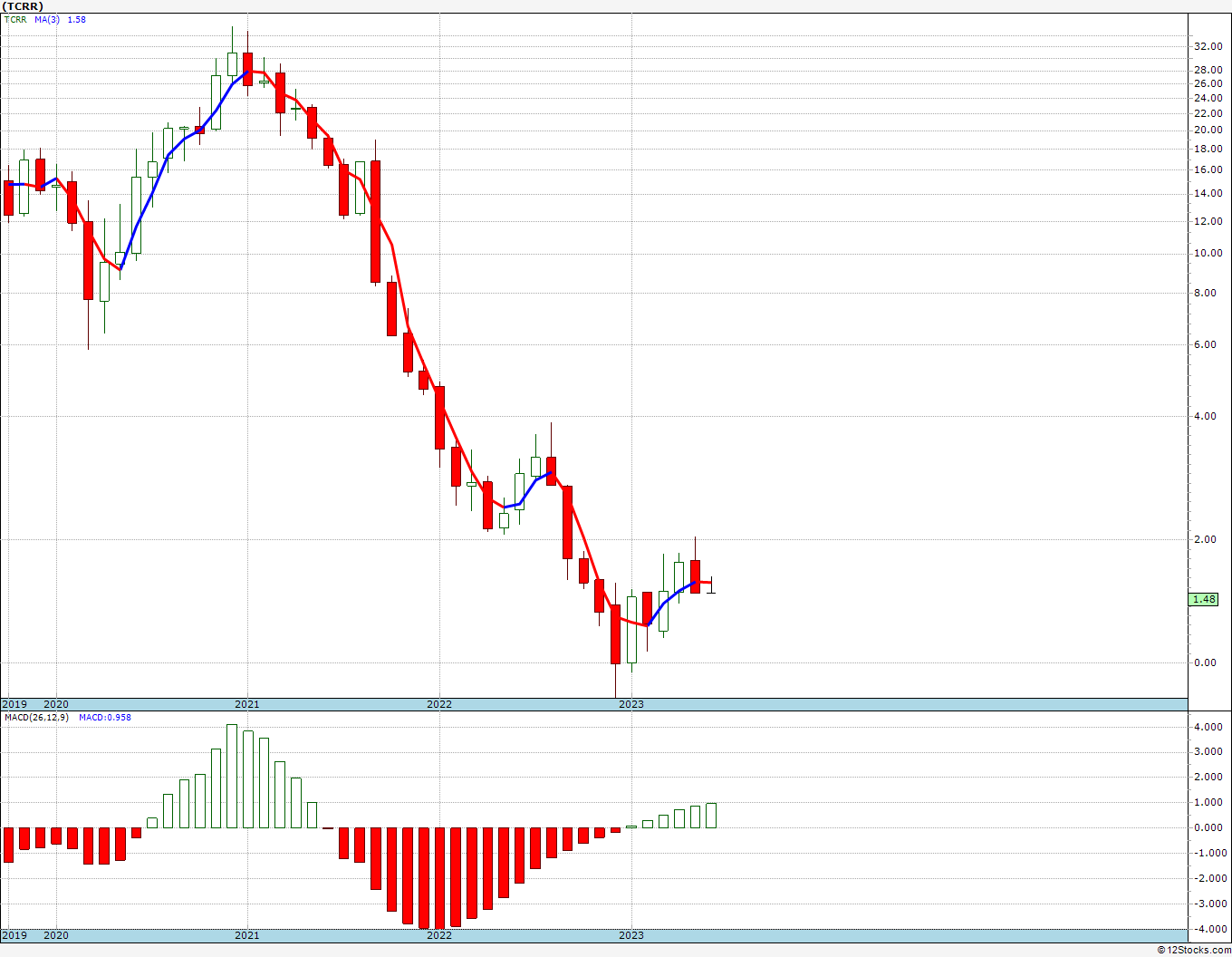
Task: Select the MA value 1.58 in legend
Action: [x=77, y=19]
